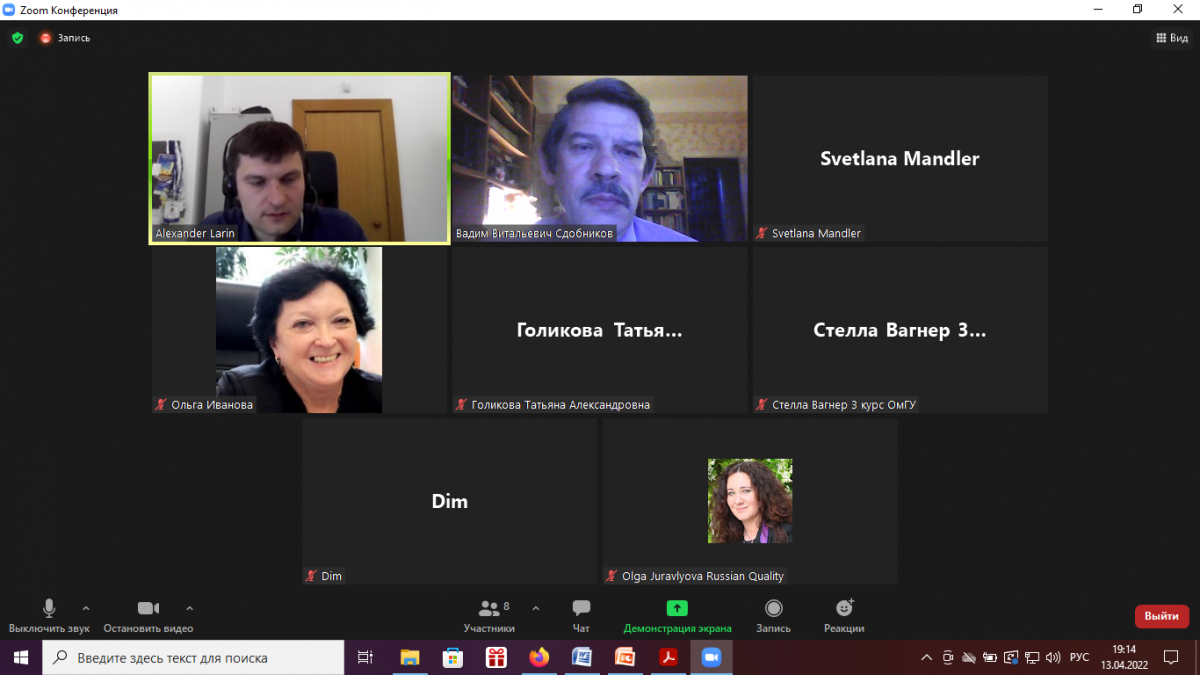The height and width of the screenshot is (675, 1200).
Task: Open the Вид view layout menu
Action: click(x=1171, y=38)
